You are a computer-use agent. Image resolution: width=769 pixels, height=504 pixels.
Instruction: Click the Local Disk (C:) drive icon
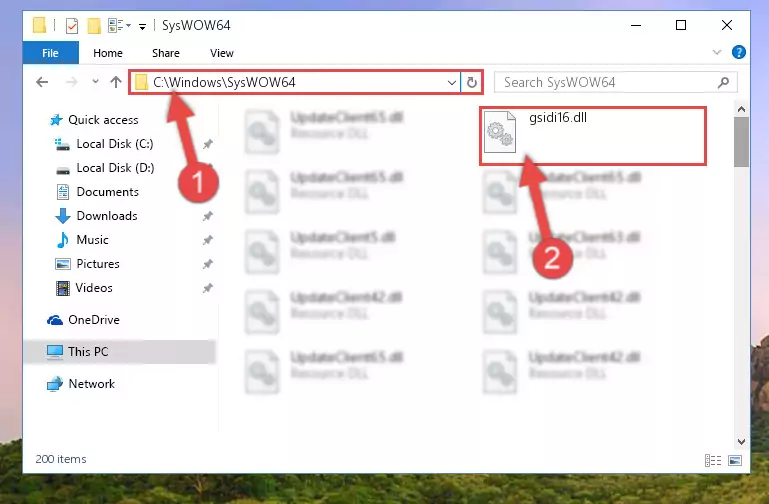(62, 144)
